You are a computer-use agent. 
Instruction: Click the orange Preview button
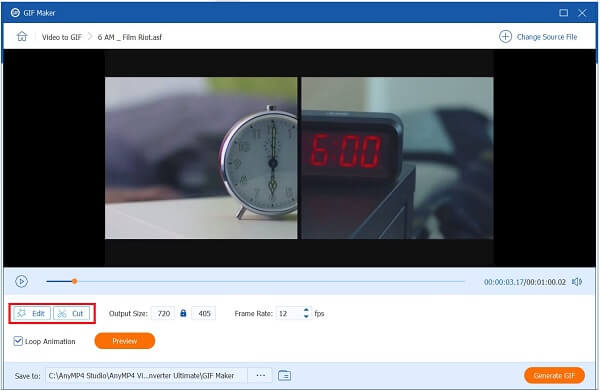pos(125,341)
